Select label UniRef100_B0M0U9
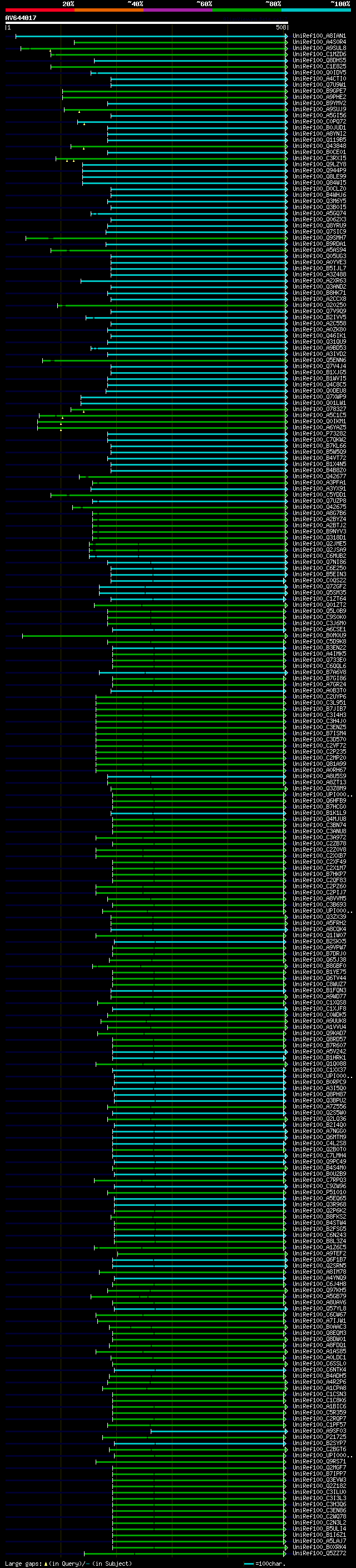356x1568 pixels. pos(319,635)
